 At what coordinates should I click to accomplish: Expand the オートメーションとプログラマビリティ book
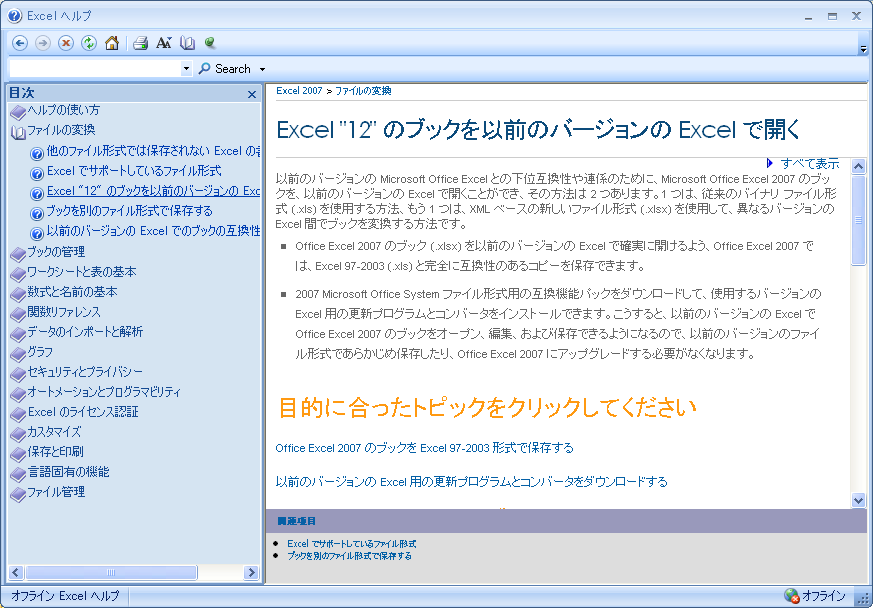coord(104,392)
